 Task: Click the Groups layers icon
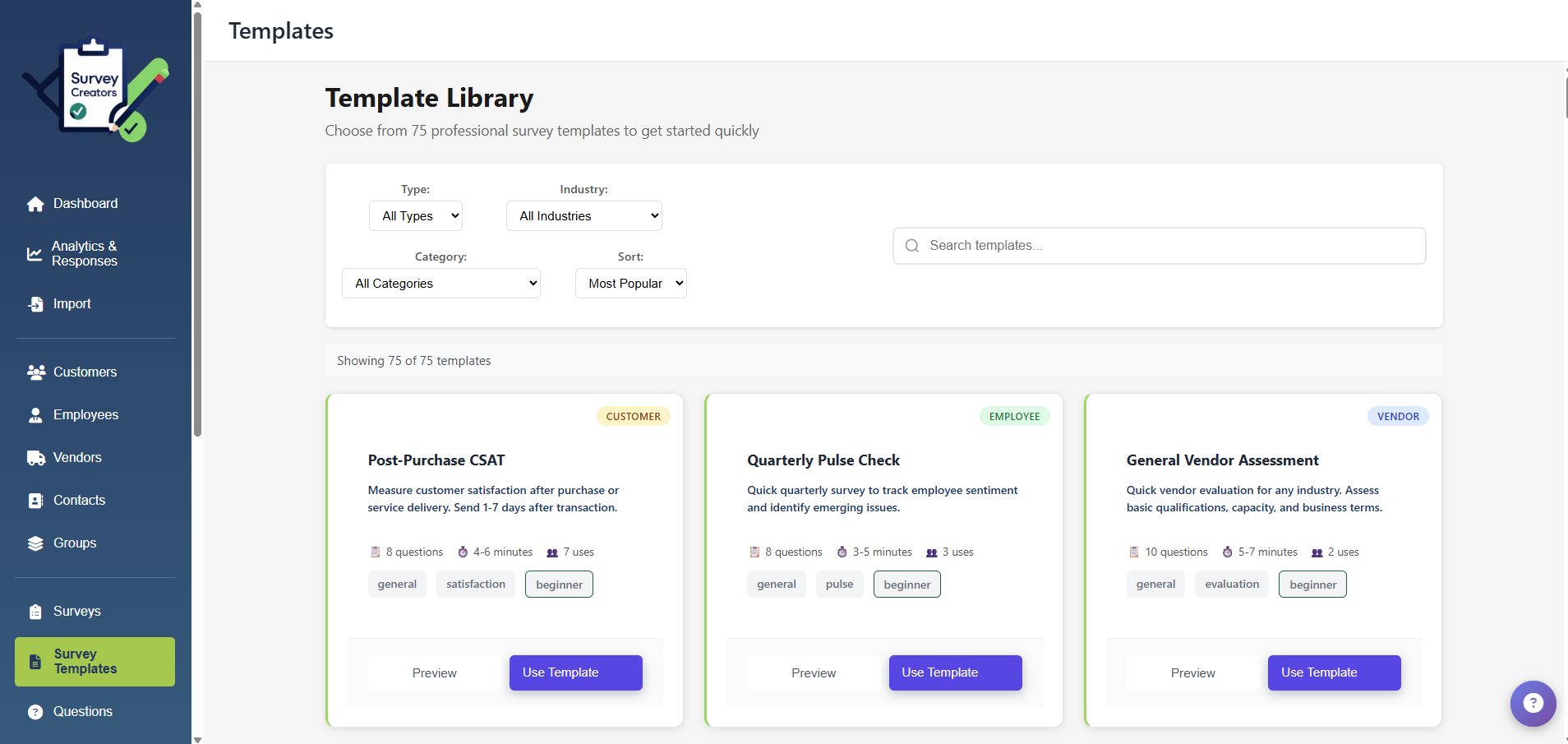[x=36, y=543]
